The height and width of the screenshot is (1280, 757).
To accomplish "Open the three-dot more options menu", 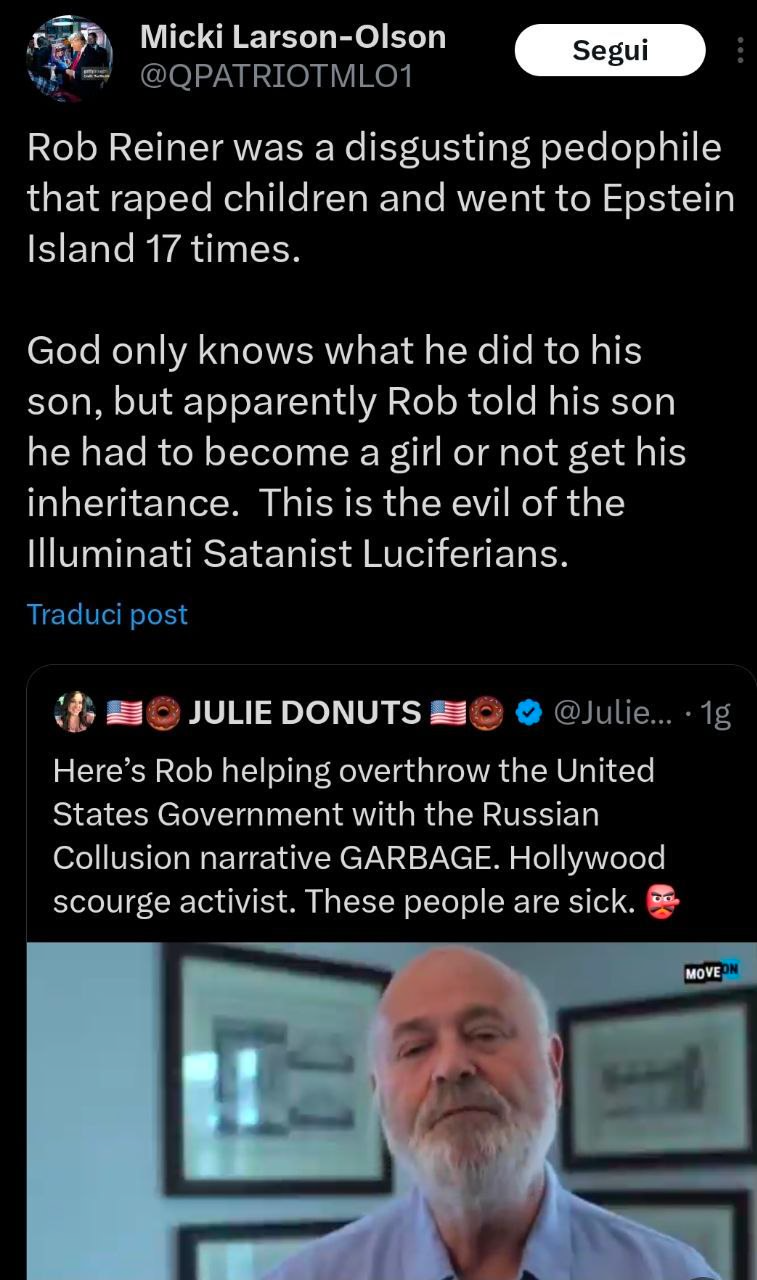I will tap(740, 51).
